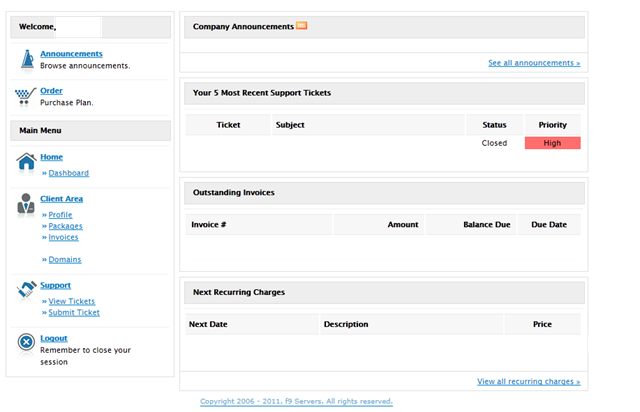View Invoices in Client Area

pyautogui.click(x=63, y=237)
